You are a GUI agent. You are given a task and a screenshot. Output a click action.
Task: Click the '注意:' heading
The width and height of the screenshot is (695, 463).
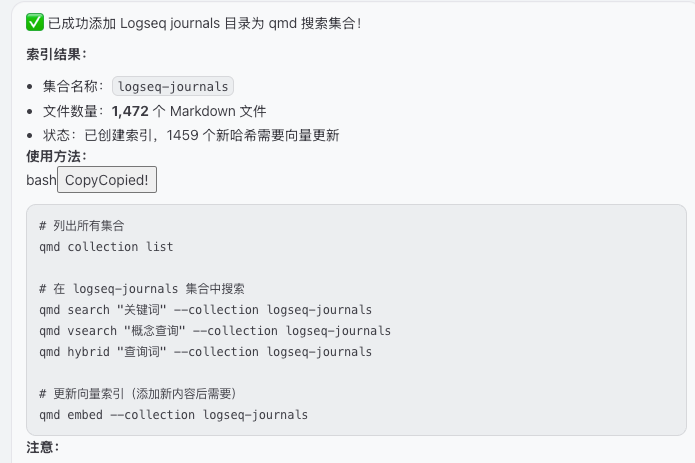click(x=43, y=447)
